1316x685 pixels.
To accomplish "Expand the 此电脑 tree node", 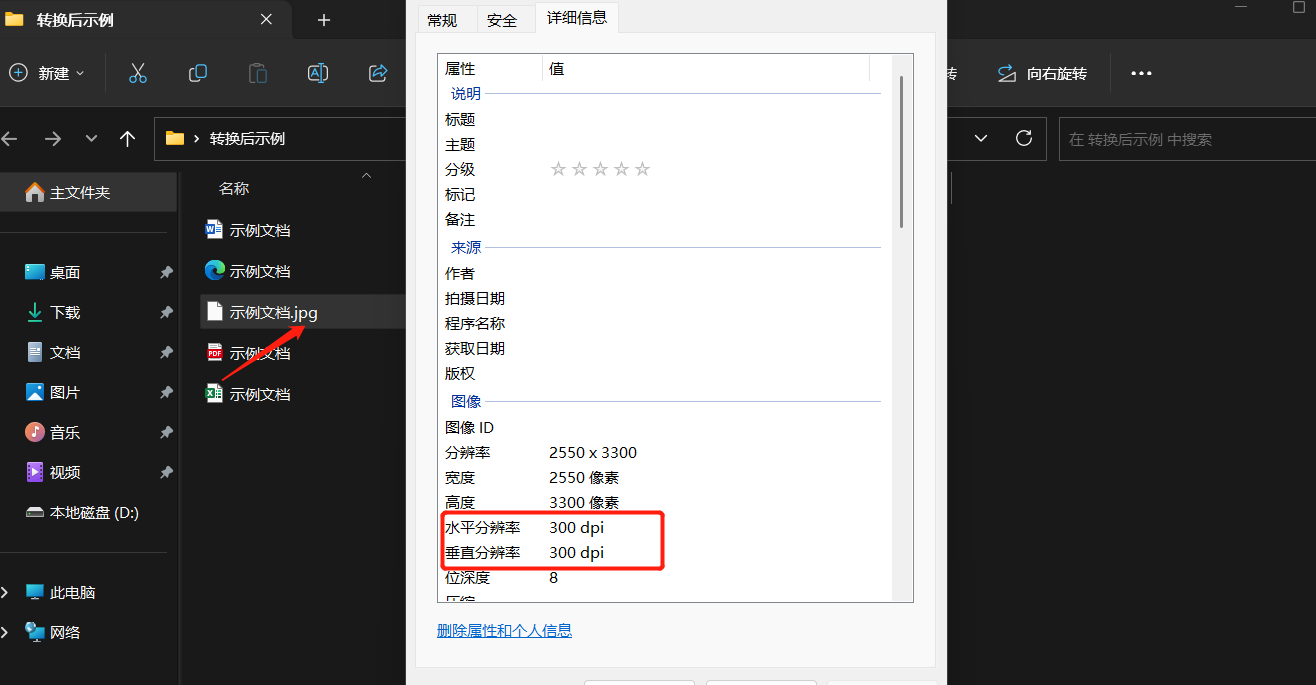I will click(x=6, y=592).
